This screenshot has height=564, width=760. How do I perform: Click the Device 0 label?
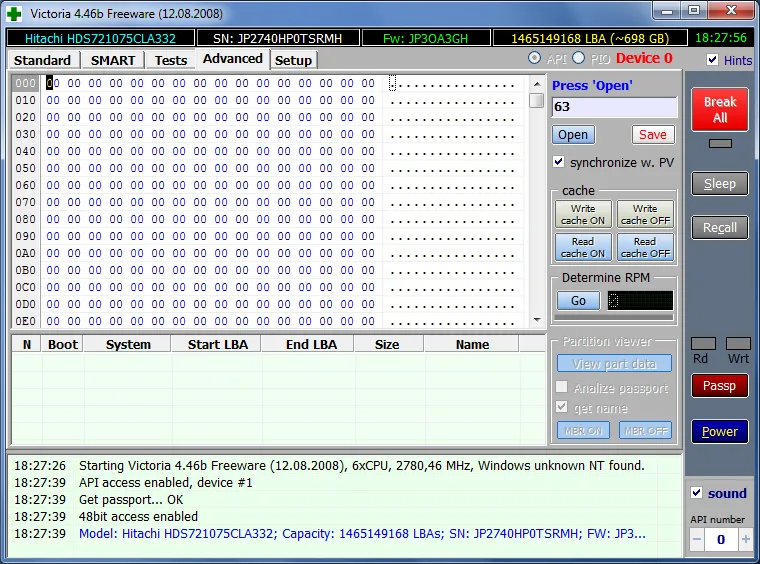[644, 58]
